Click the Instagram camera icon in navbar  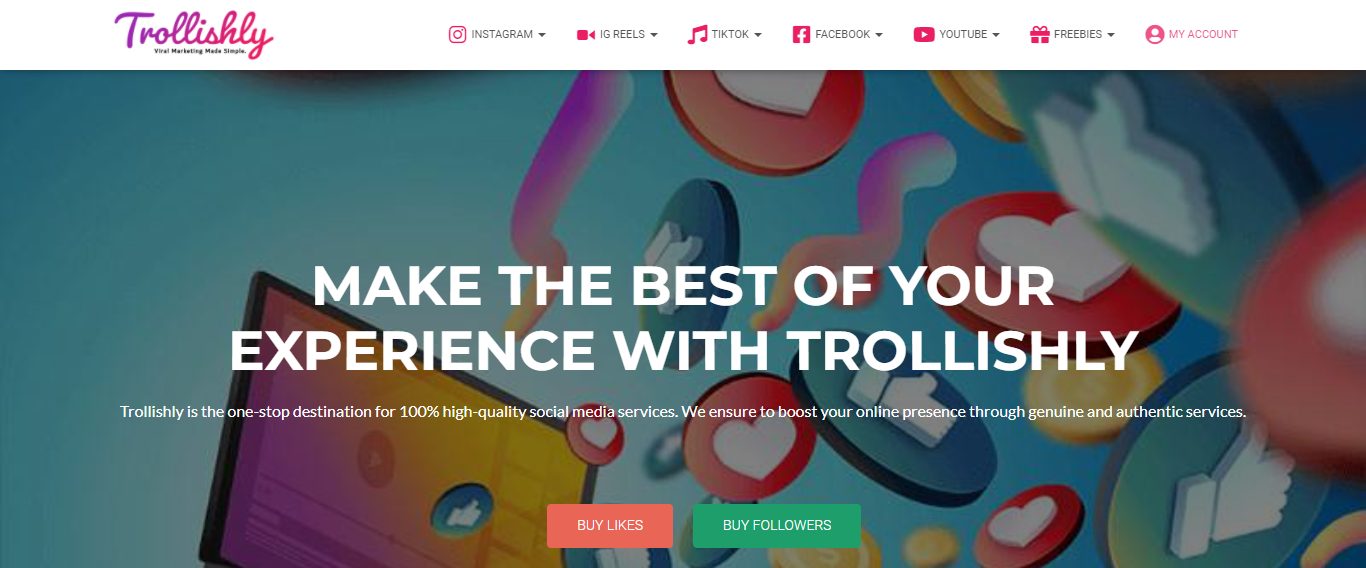[x=457, y=34]
